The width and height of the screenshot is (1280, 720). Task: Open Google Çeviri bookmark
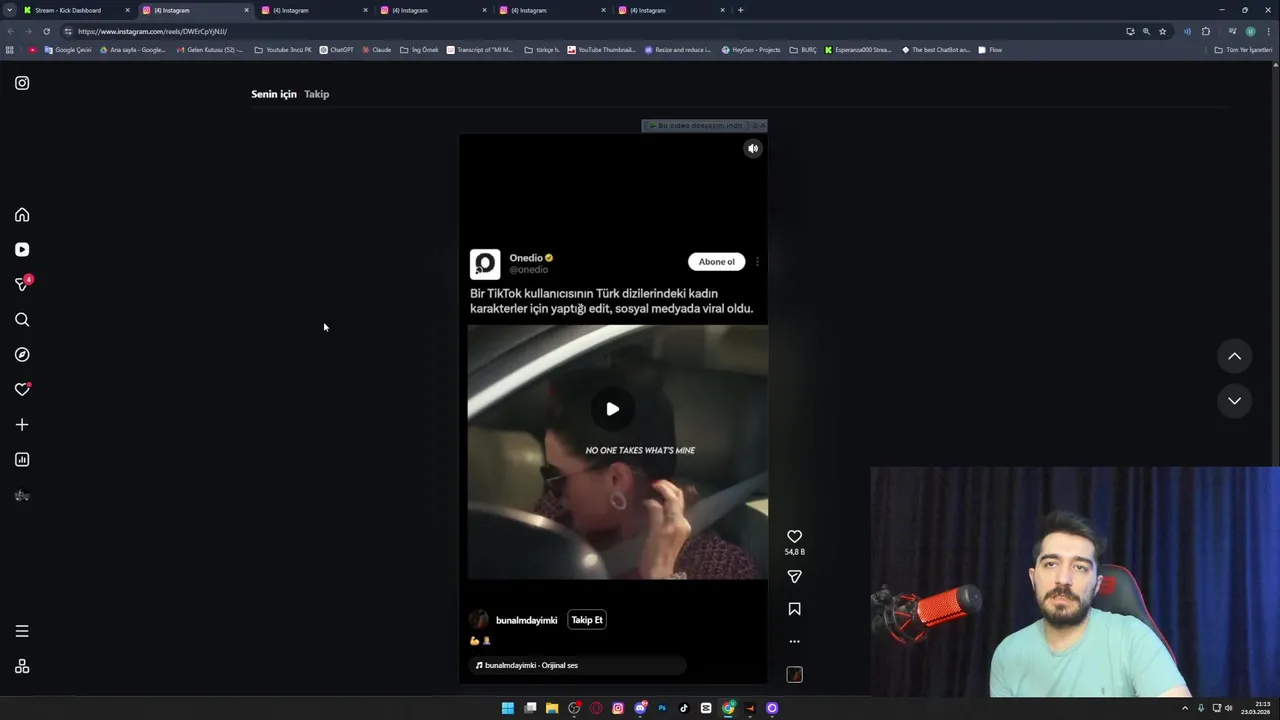click(68, 50)
